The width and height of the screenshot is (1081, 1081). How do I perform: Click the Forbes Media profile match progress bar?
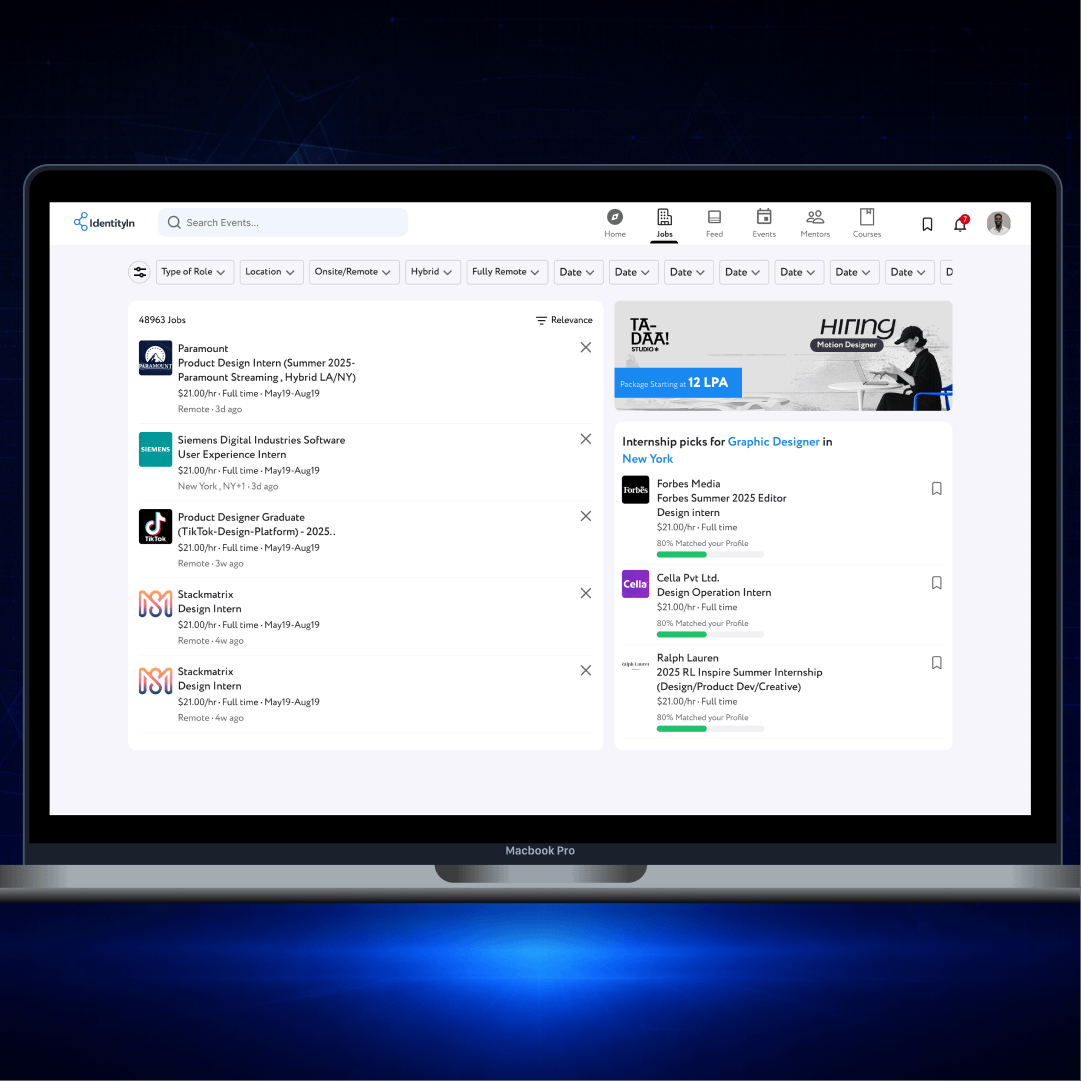(x=710, y=555)
